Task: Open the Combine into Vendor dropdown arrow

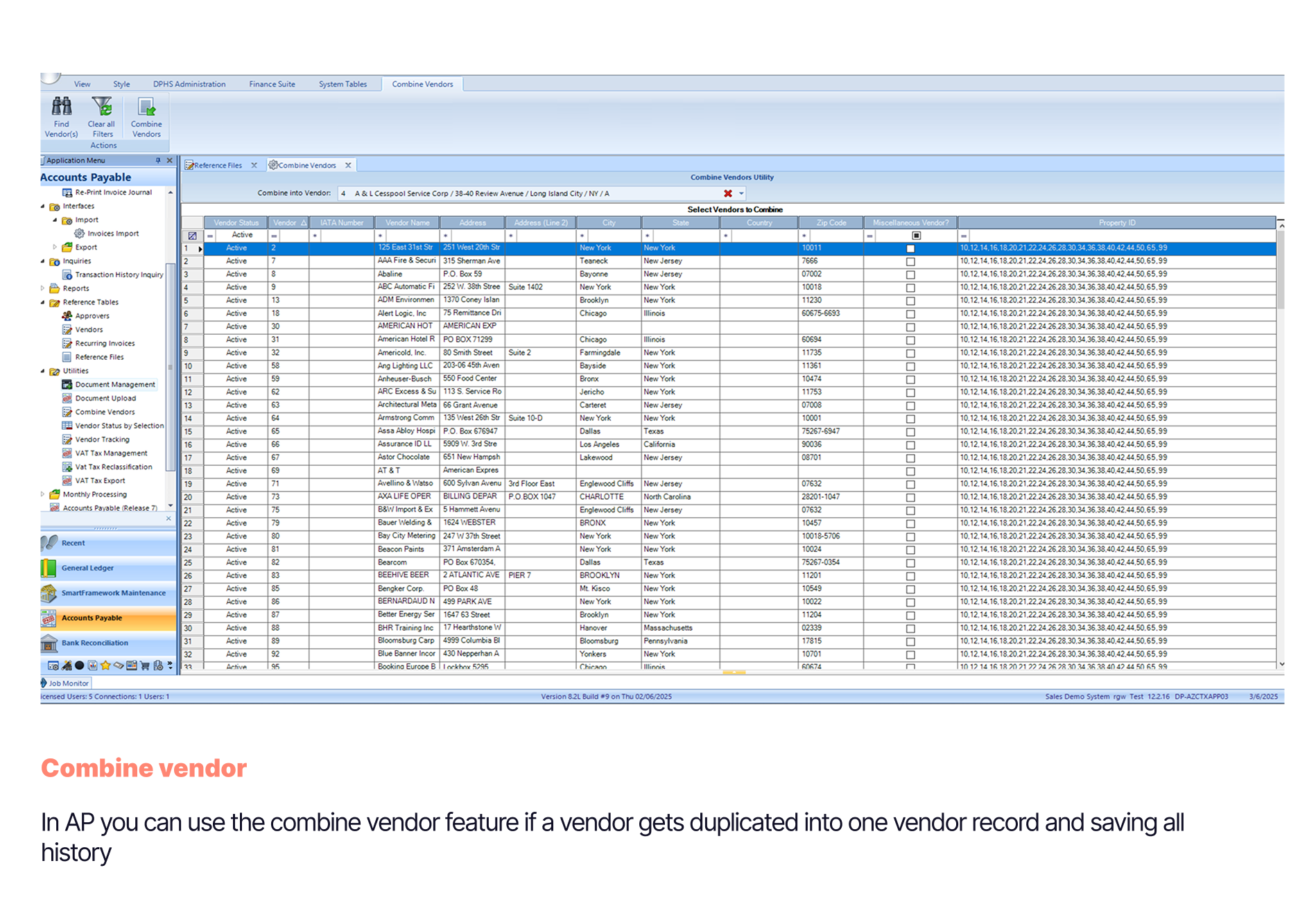Action: pos(741,193)
